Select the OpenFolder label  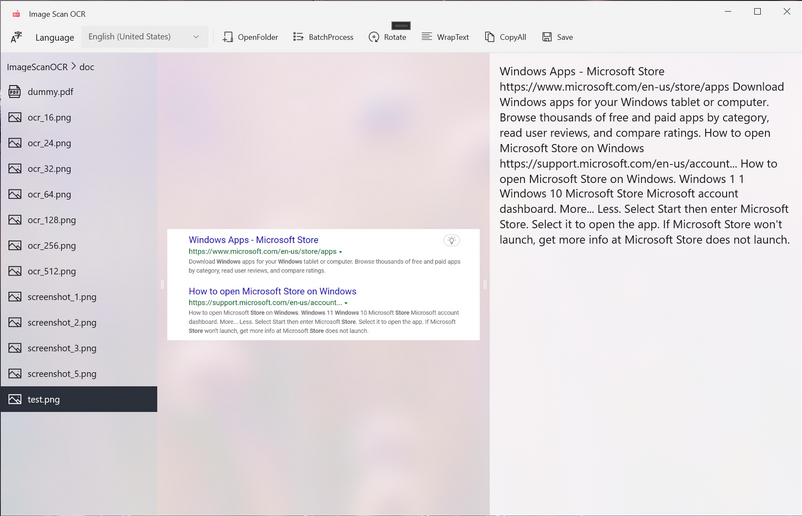[x=258, y=37]
